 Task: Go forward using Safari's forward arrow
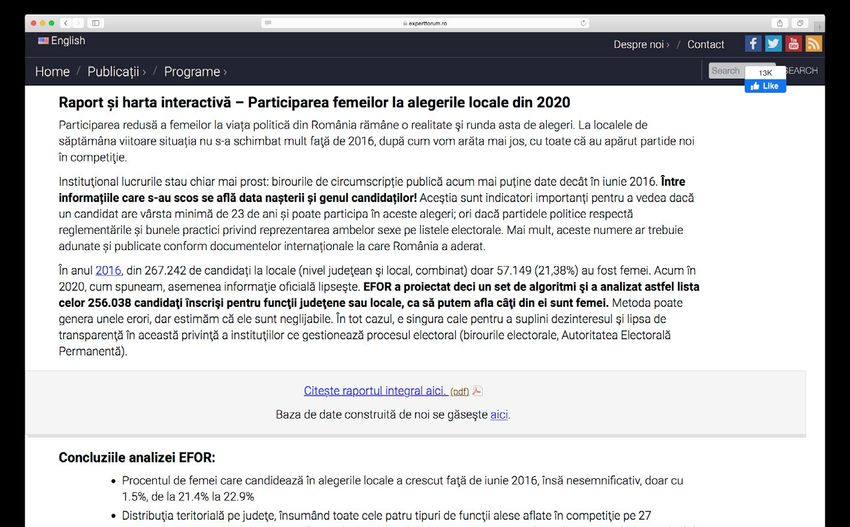(78, 23)
